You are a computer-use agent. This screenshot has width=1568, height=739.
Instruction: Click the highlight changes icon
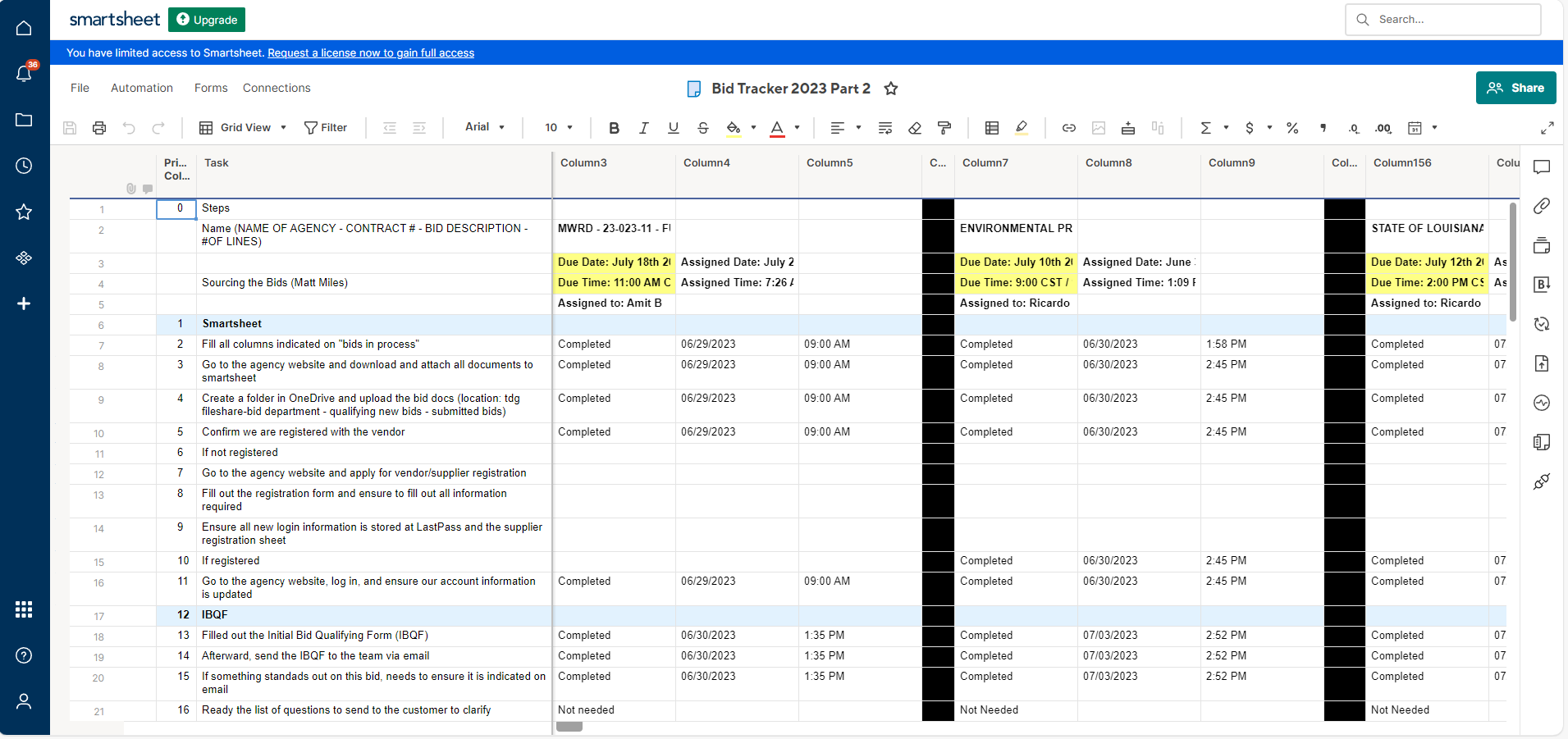pos(1022,128)
